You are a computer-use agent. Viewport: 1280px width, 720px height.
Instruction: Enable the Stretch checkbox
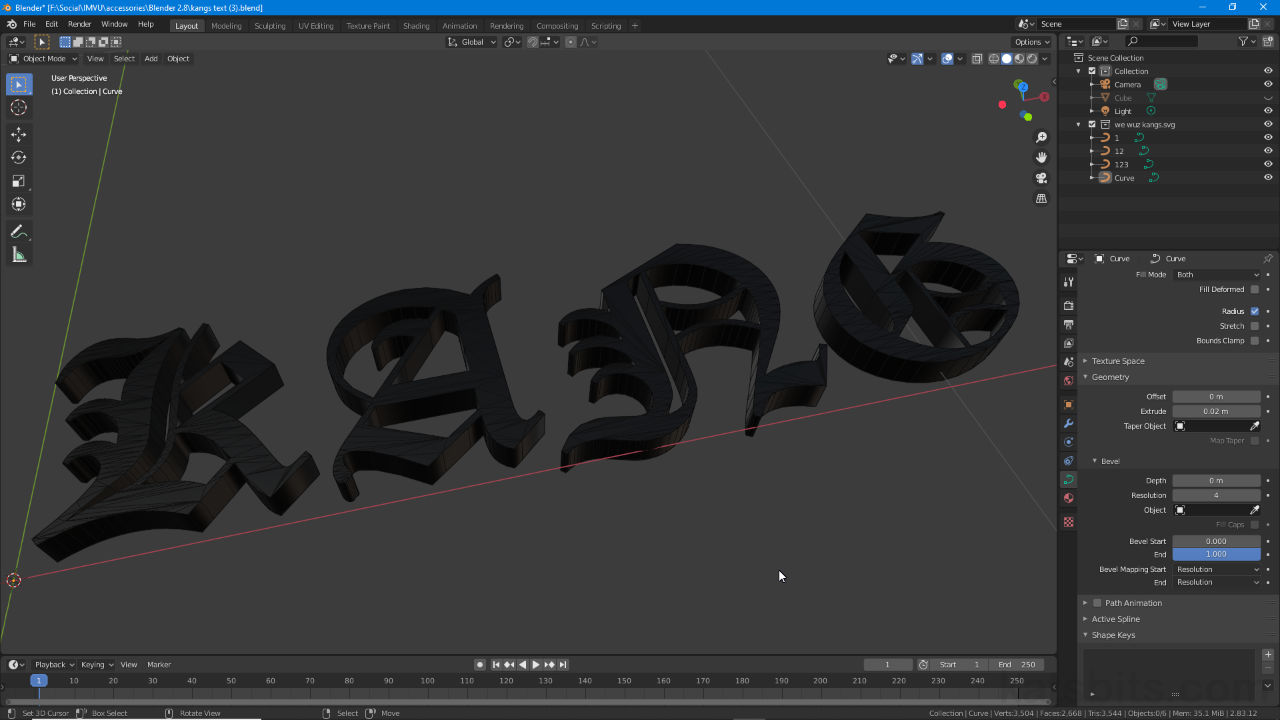(x=1255, y=326)
